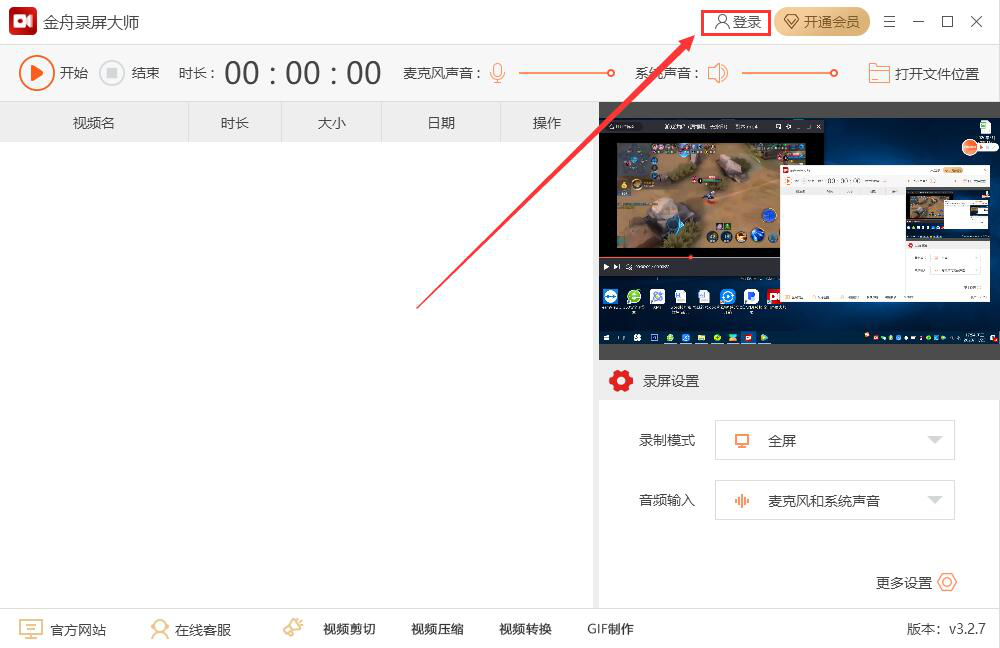Screen dimensions: 1000x648
Task: Minimize the 金舟录屏大师 window
Action: click(918, 22)
